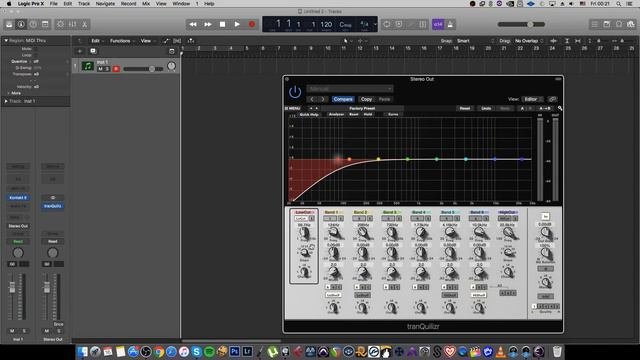Open the Functions menu in Tracks area

120,41
